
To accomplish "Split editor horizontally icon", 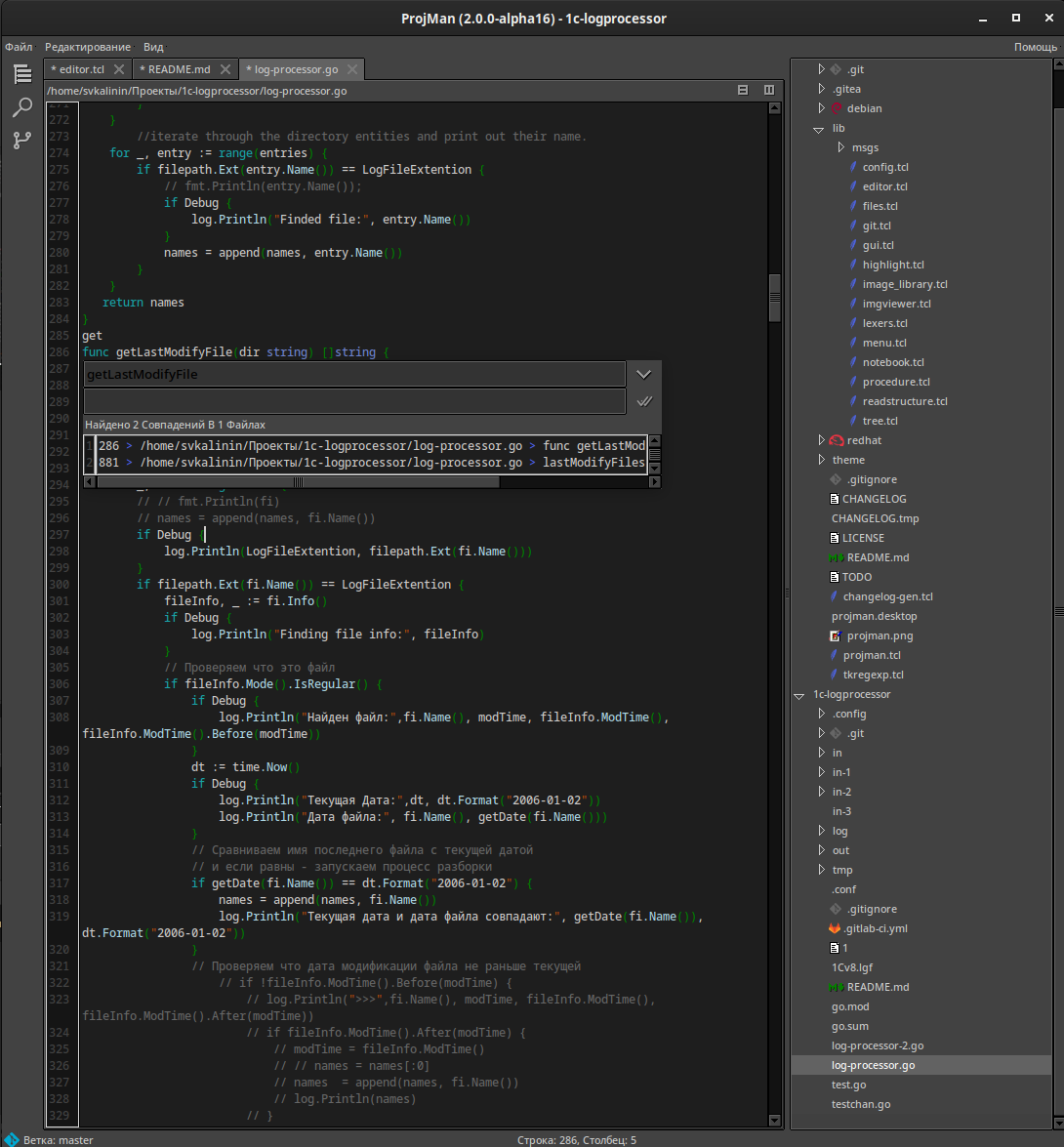I will tap(743, 90).
